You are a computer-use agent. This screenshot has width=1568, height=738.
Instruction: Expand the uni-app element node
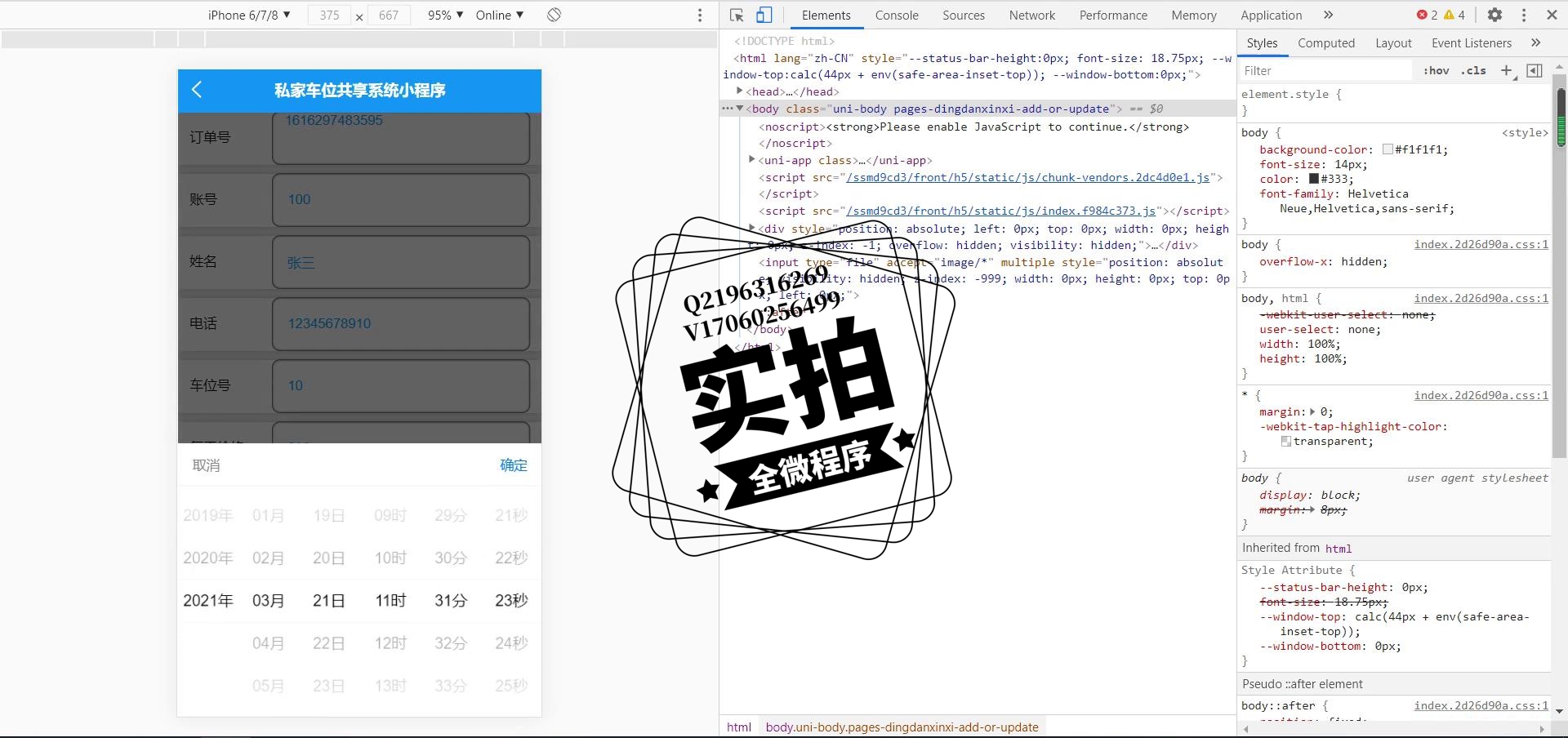[x=752, y=160]
